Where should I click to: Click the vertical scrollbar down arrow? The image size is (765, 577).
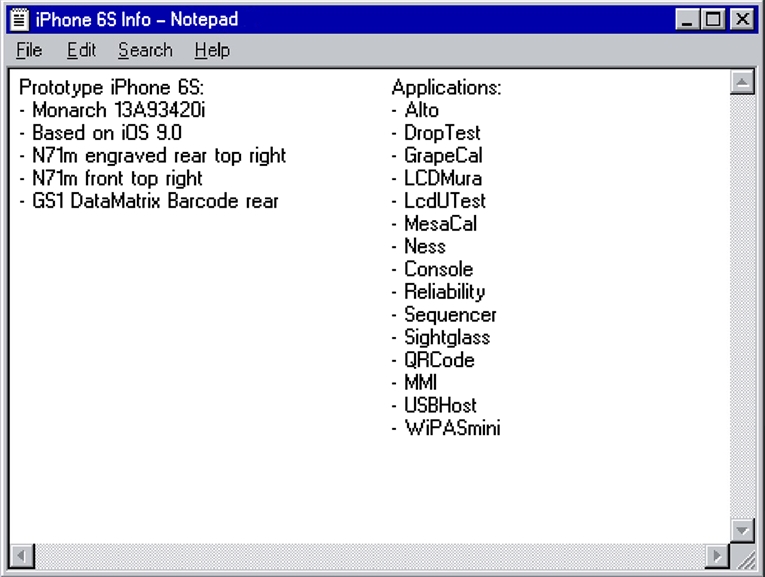tap(742, 530)
